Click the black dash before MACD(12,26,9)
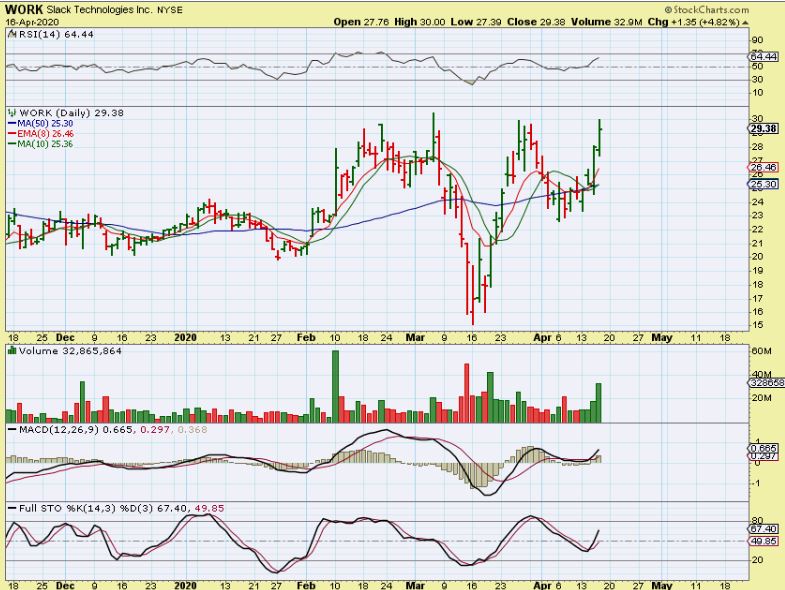Image resolution: width=785 pixels, height=590 pixels. (x=12, y=430)
